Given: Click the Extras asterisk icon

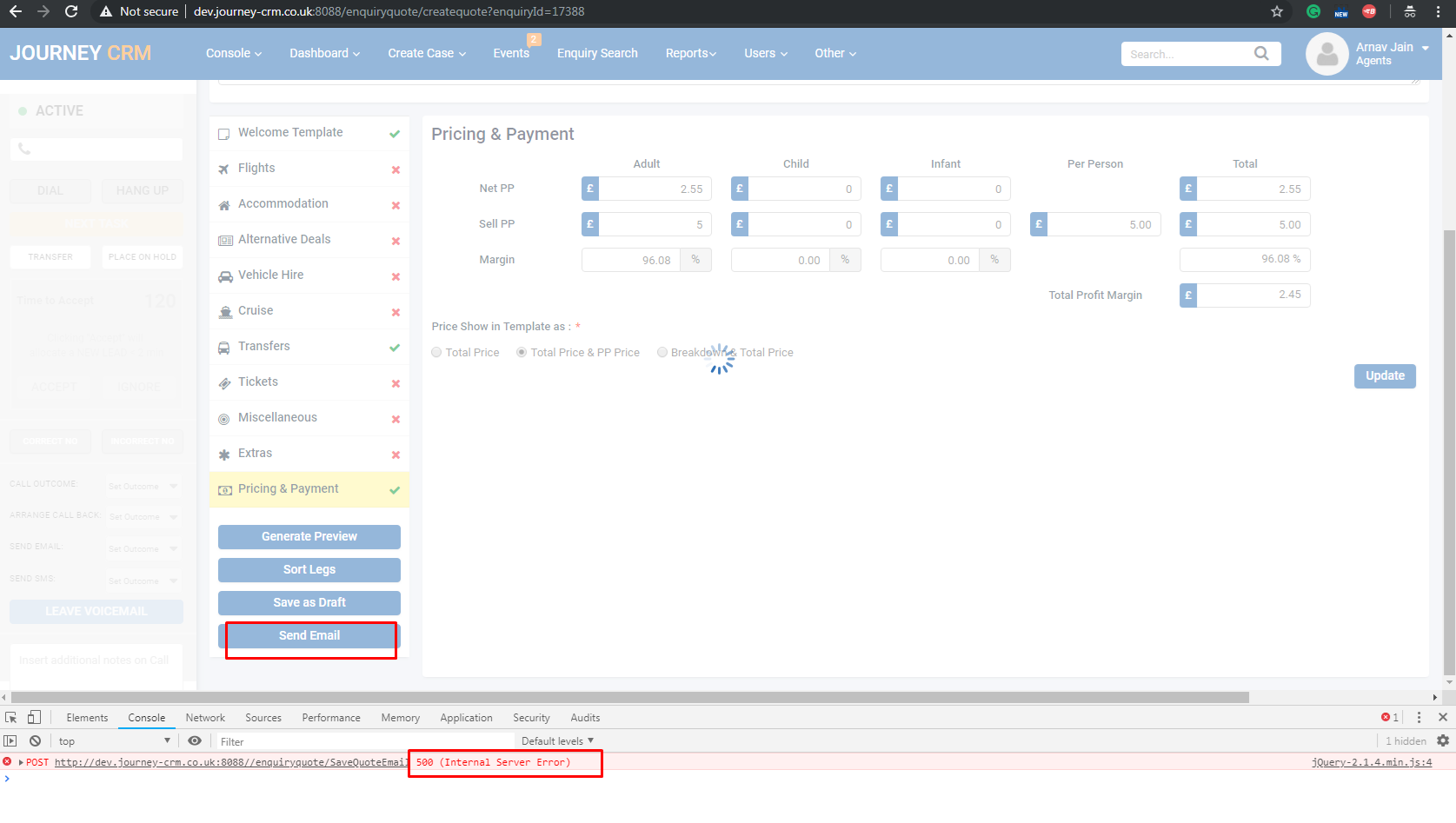Looking at the screenshot, I should coord(224,454).
